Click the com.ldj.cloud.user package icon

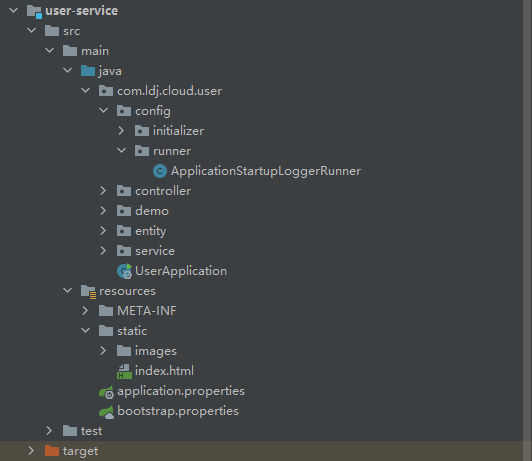tap(106, 91)
